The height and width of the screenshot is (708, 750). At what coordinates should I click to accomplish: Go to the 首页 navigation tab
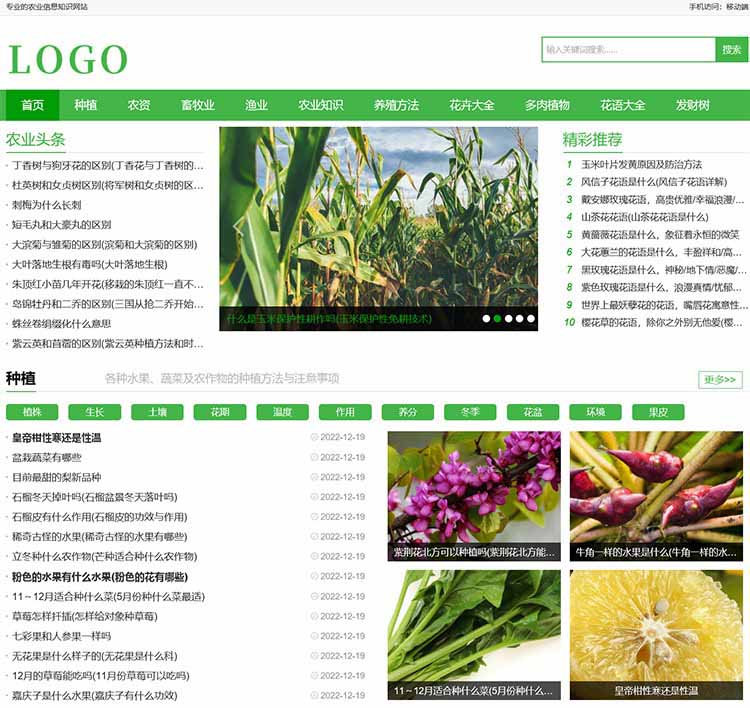(x=32, y=105)
